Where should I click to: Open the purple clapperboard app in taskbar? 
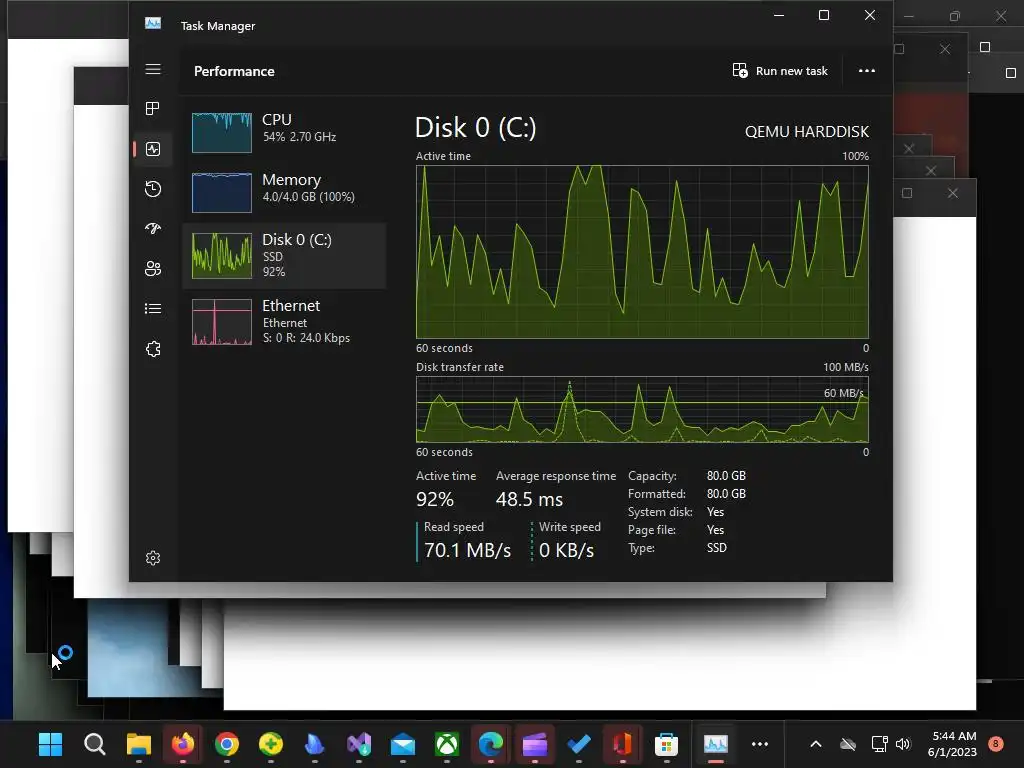535,744
